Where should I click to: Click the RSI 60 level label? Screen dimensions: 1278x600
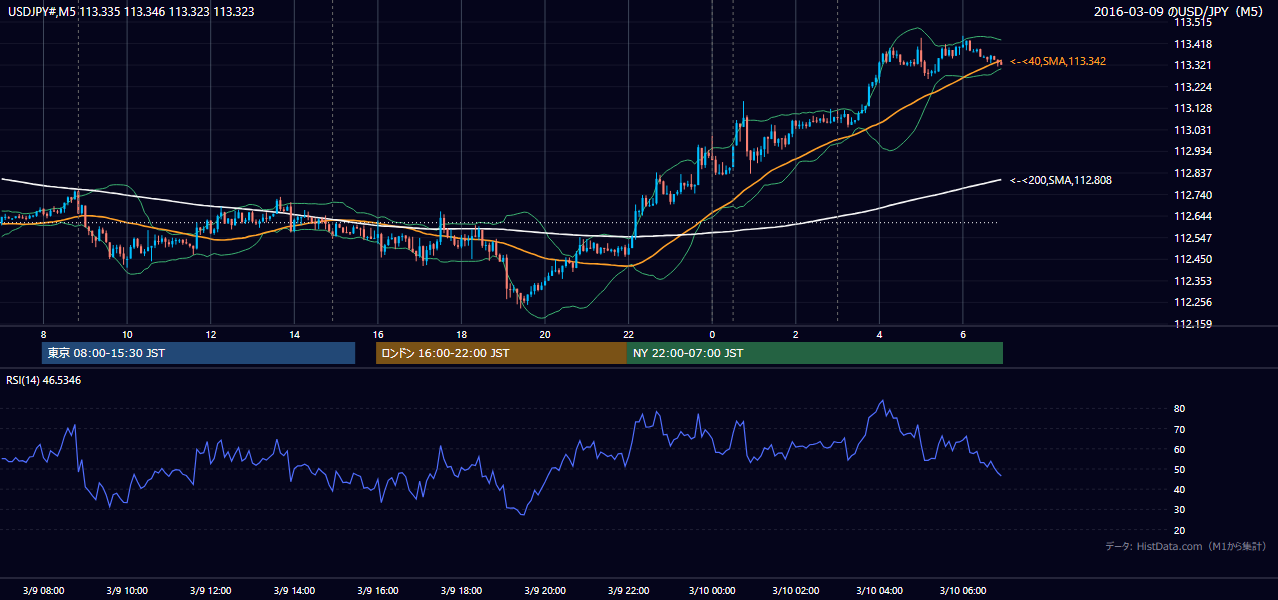pyautogui.click(x=1180, y=450)
